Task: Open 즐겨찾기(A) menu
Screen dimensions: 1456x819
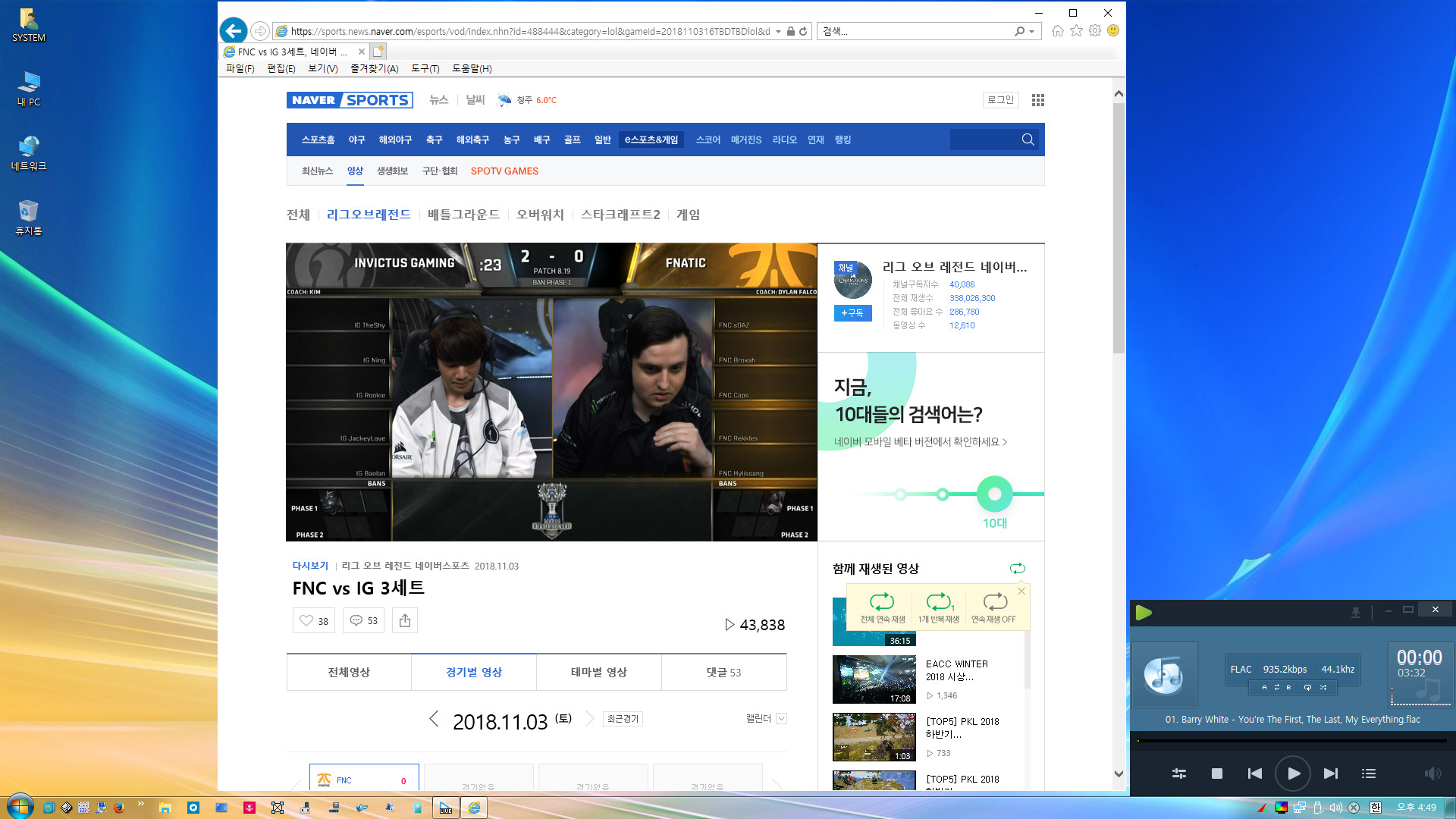Action: [x=374, y=68]
